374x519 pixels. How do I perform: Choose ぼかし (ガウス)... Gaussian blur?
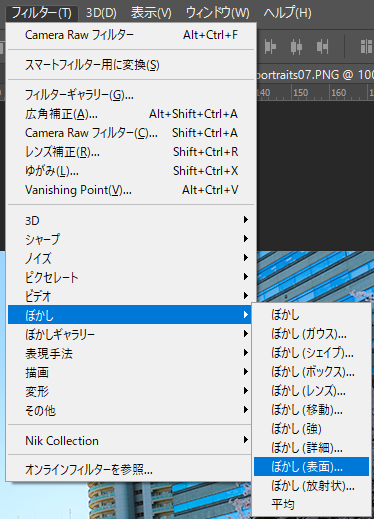[x=311, y=333]
